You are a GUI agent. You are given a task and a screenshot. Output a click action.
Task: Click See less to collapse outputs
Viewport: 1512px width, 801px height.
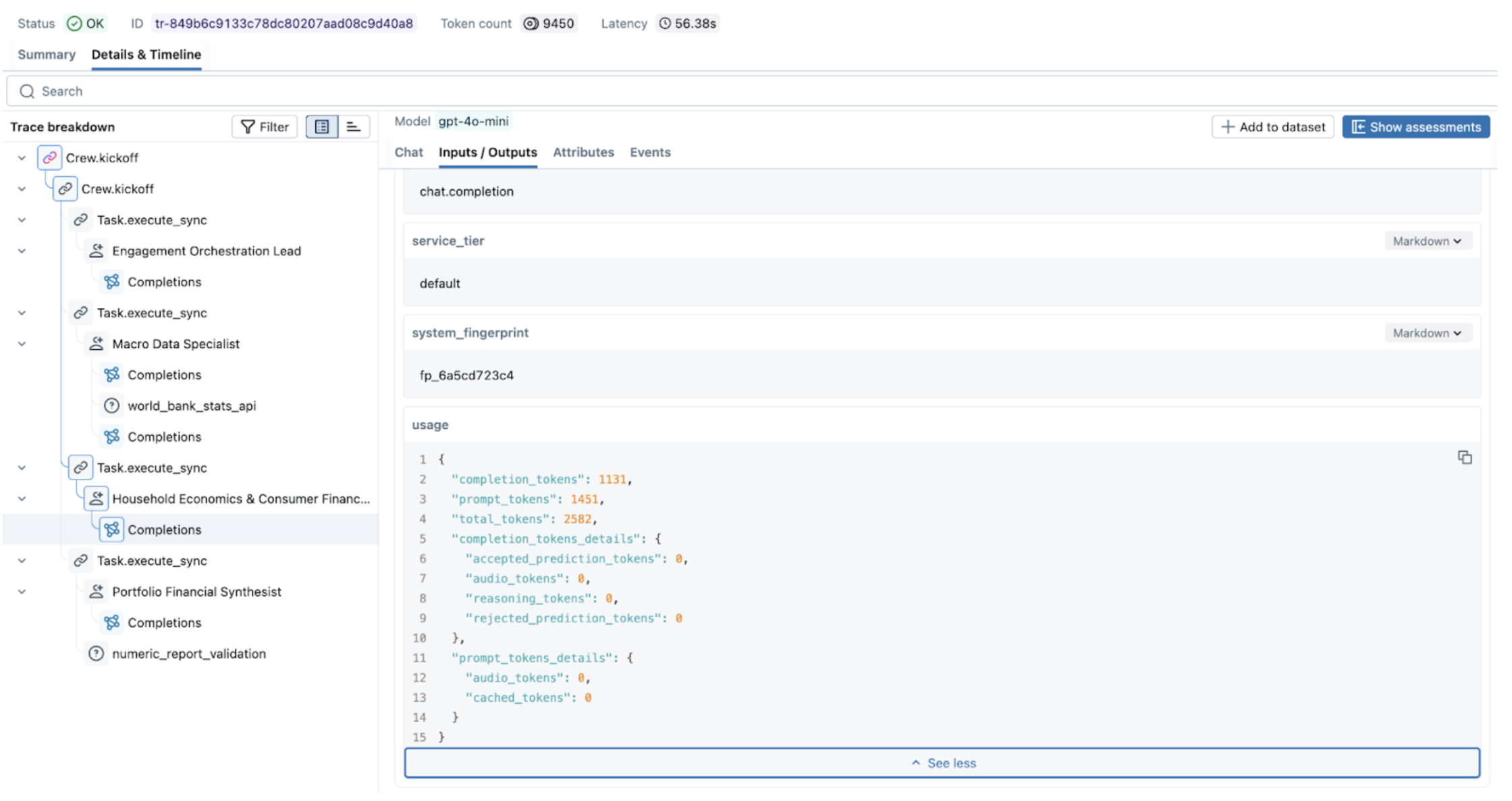942,763
